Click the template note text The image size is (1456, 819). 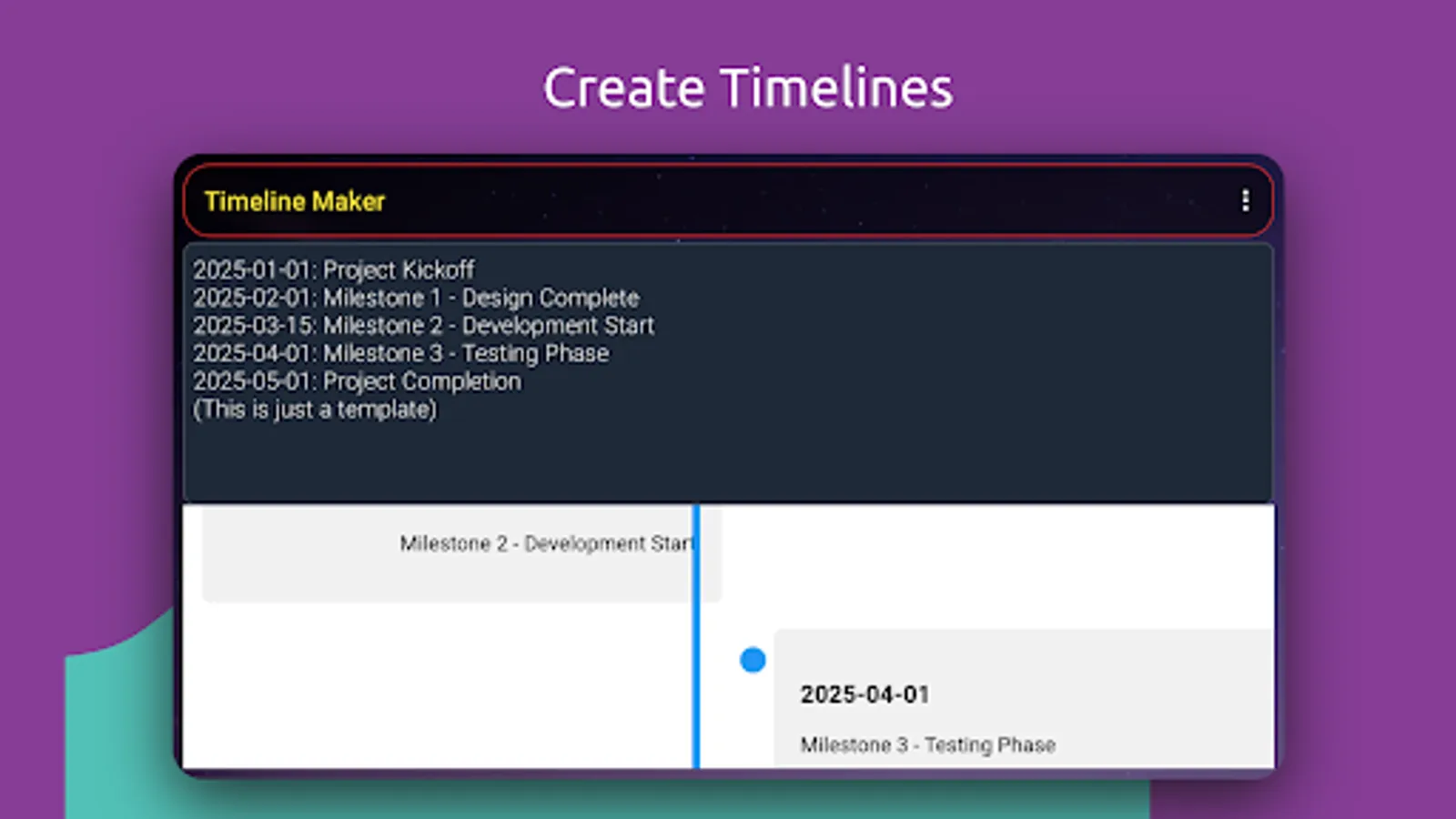coord(314,409)
